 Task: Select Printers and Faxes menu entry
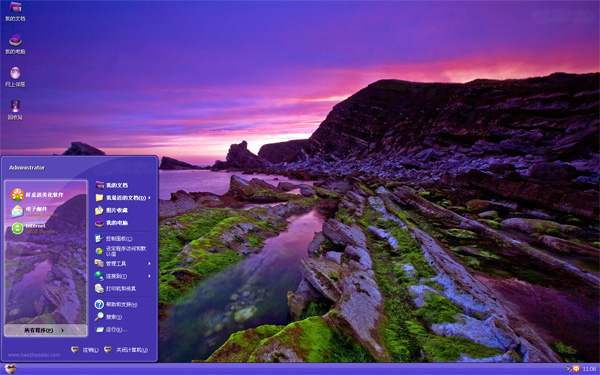click(x=115, y=288)
